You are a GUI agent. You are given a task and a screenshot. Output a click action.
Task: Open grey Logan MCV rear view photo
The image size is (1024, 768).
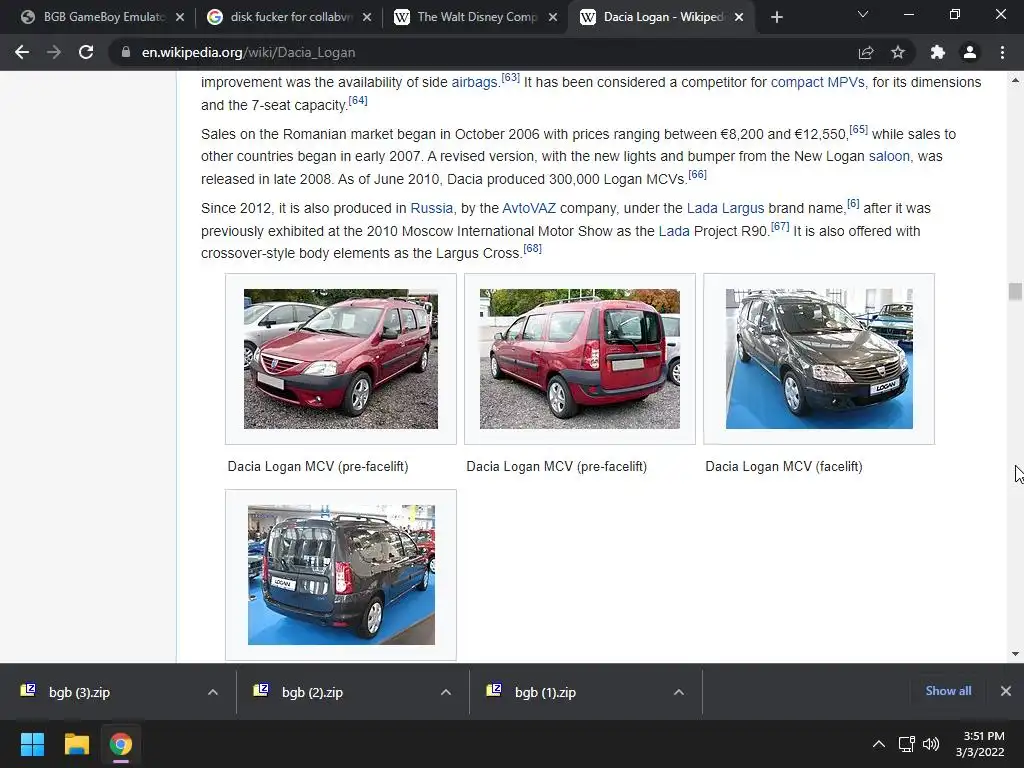click(341, 575)
